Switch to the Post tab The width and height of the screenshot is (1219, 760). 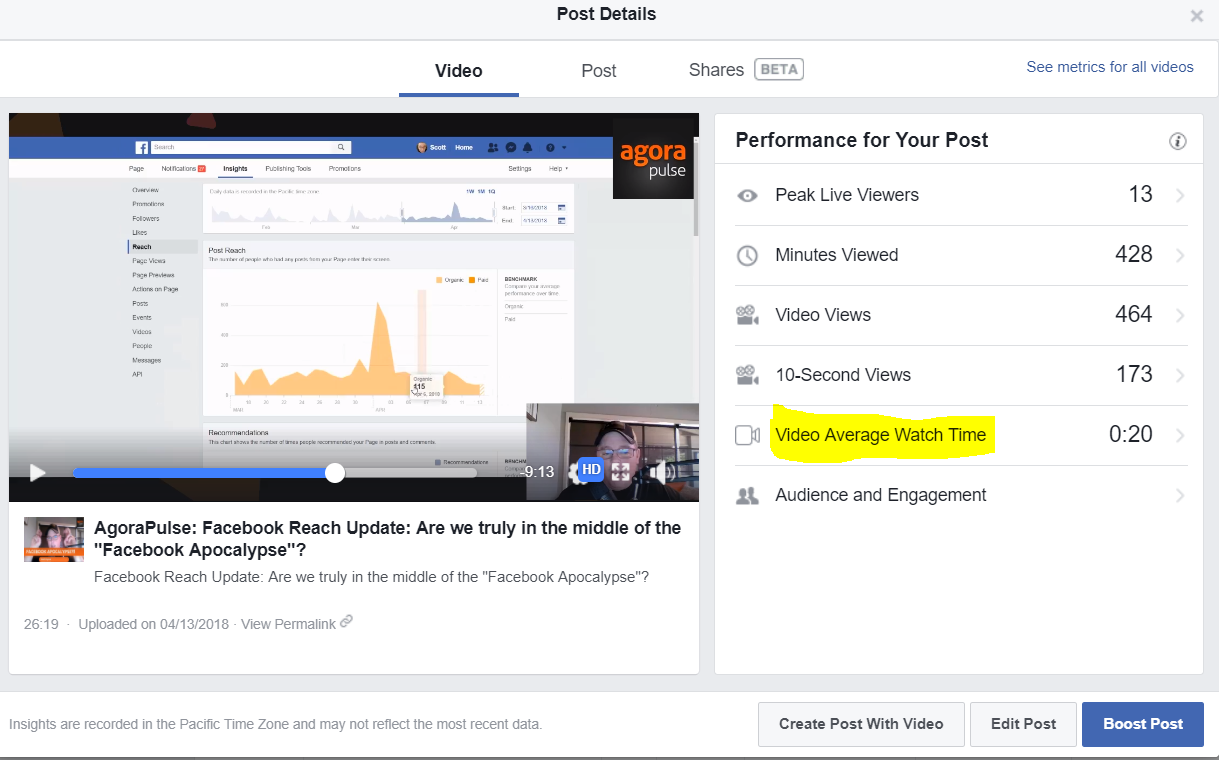click(598, 70)
